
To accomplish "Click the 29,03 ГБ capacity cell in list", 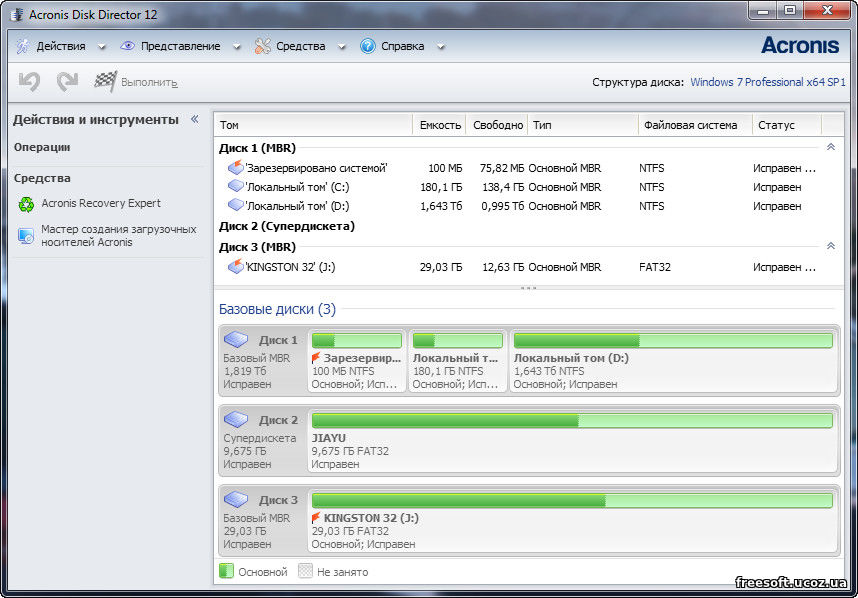I will tap(441, 267).
